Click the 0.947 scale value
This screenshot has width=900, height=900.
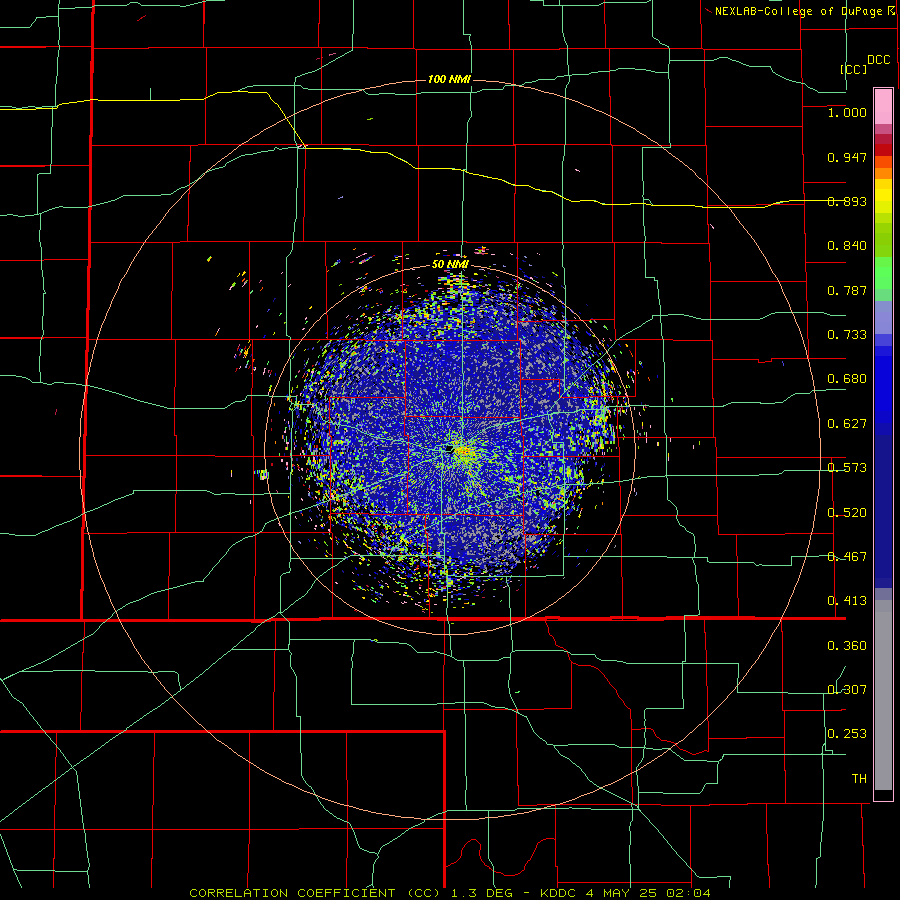click(847, 157)
